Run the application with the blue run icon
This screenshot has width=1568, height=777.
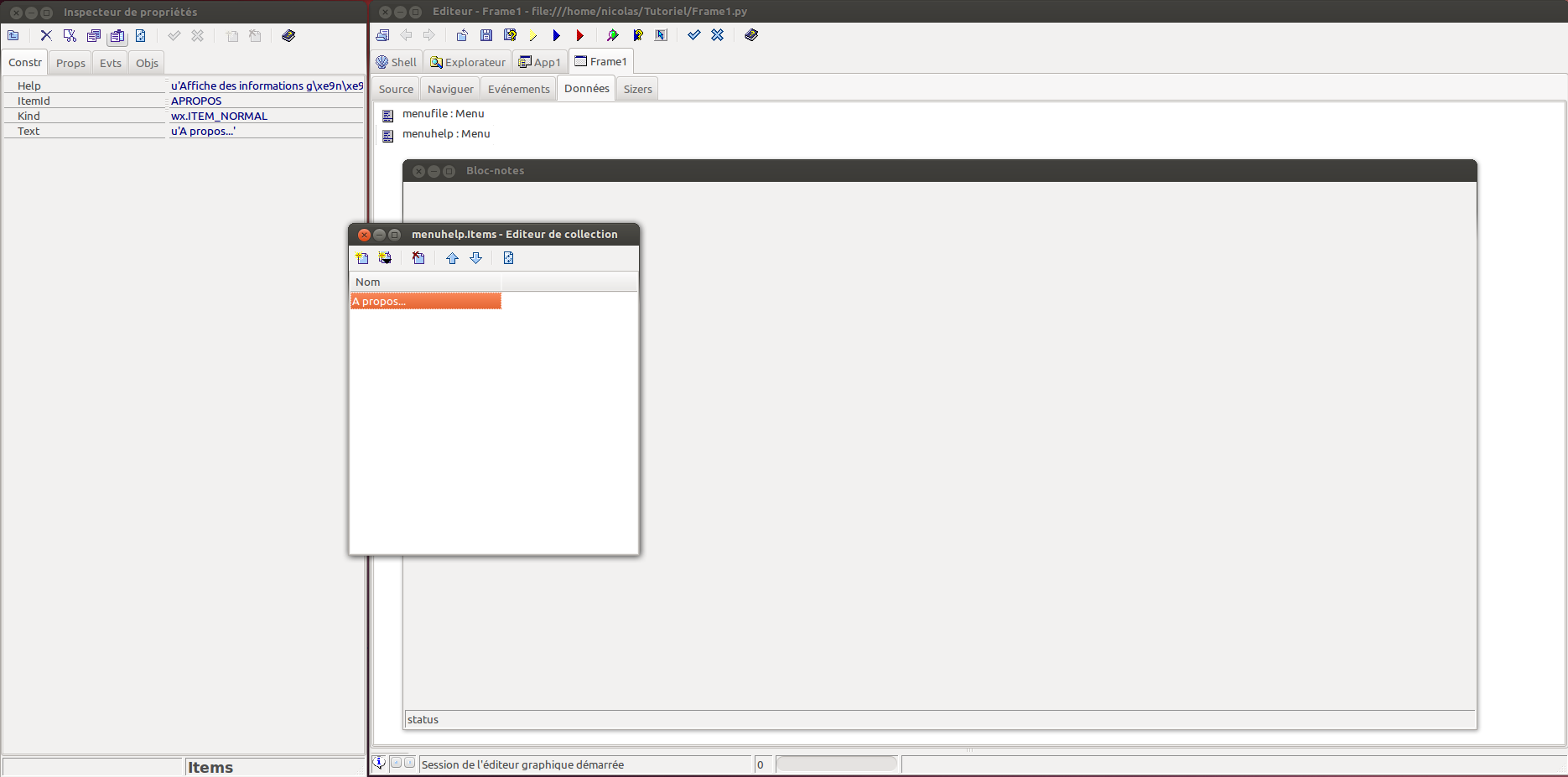[556, 35]
